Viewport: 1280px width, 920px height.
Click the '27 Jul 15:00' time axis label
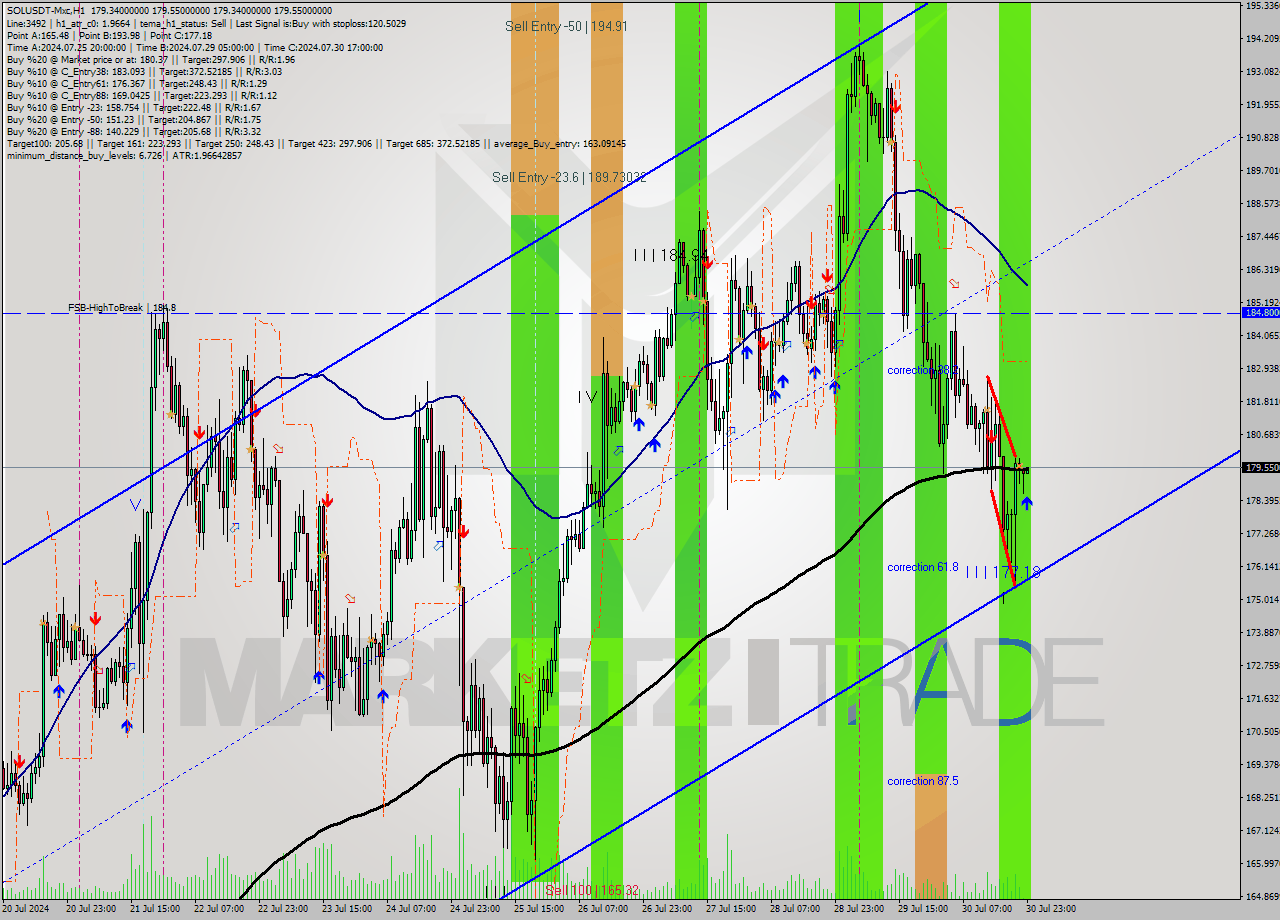click(731, 909)
